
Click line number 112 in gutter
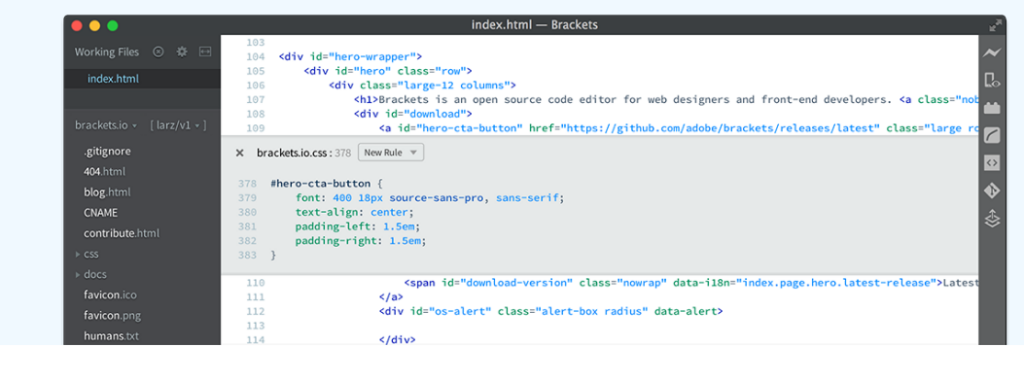[x=255, y=311]
